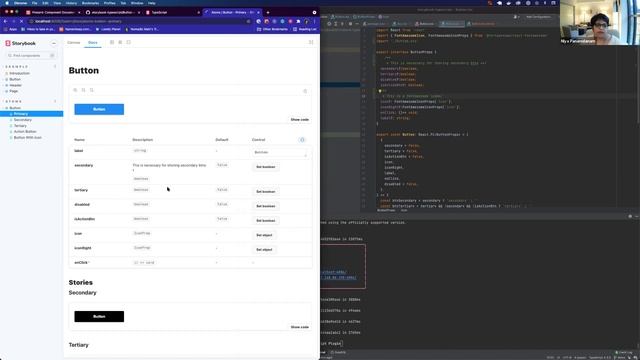Switch to the GitHub storybook-typescript tab
This screenshot has width=640, height=360.
coord(113,13)
